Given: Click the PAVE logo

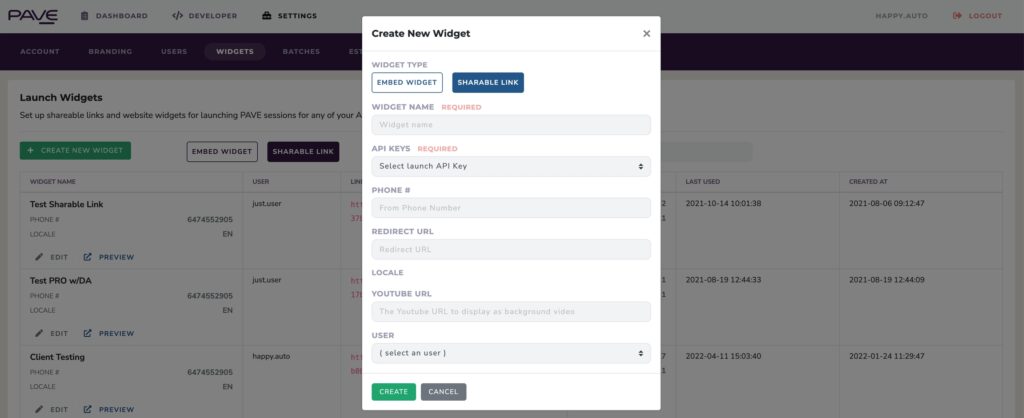Looking at the screenshot, I should [x=33, y=16].
